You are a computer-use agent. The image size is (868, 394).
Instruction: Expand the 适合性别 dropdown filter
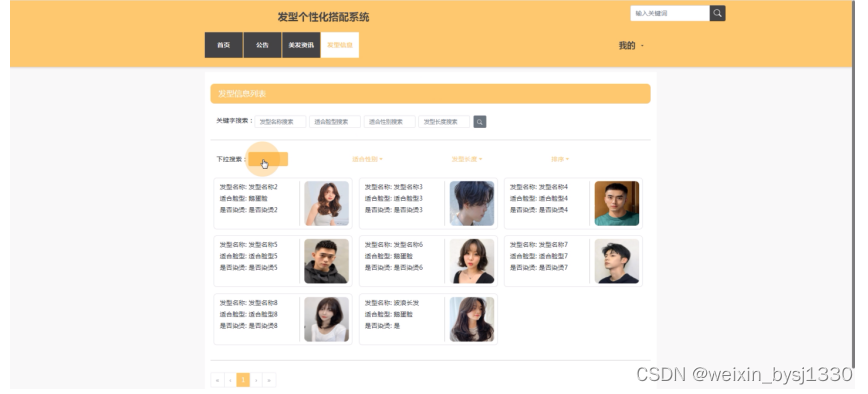368,159
